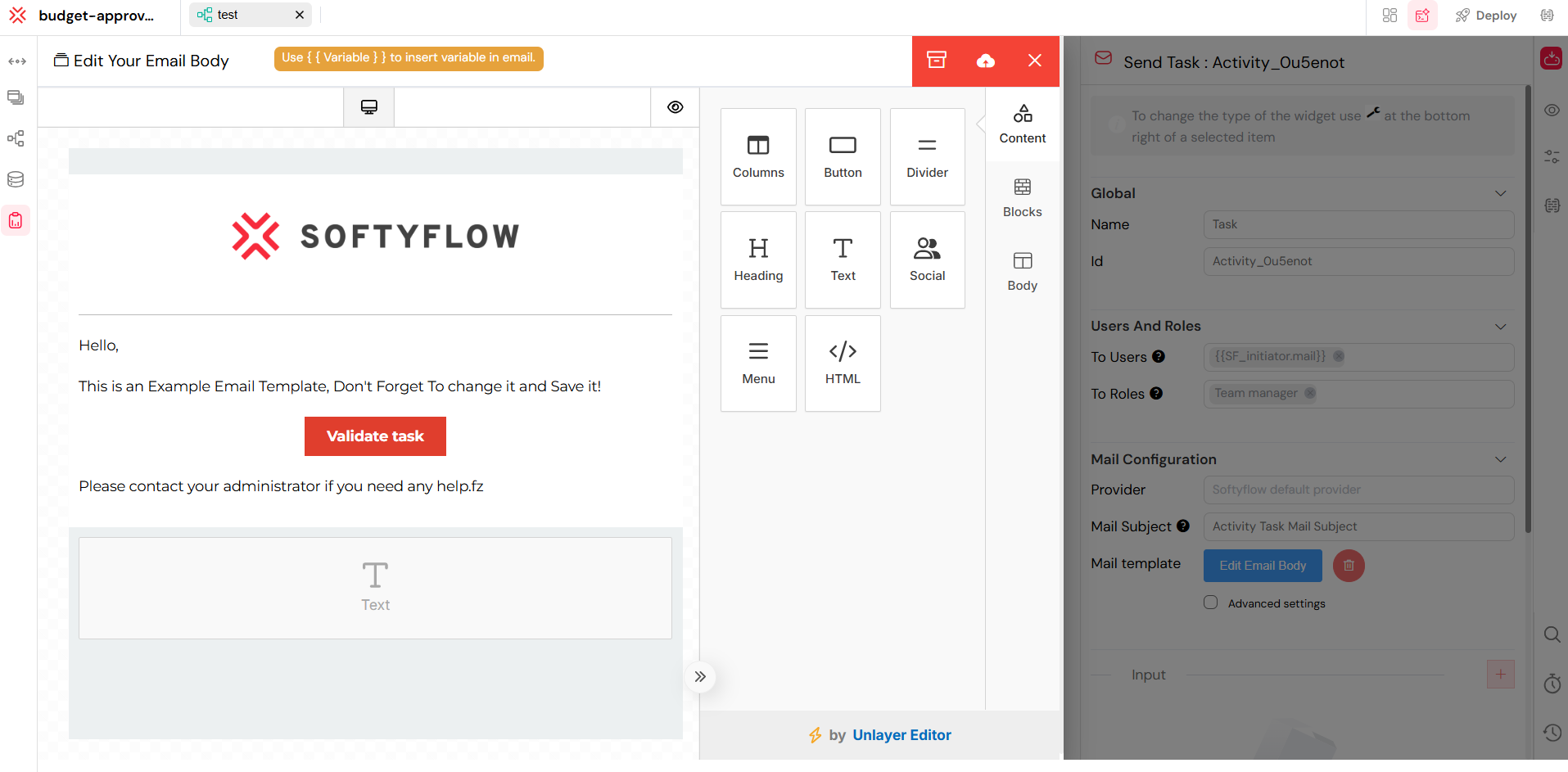
Task: Open the test process tab
Action: 250,15
